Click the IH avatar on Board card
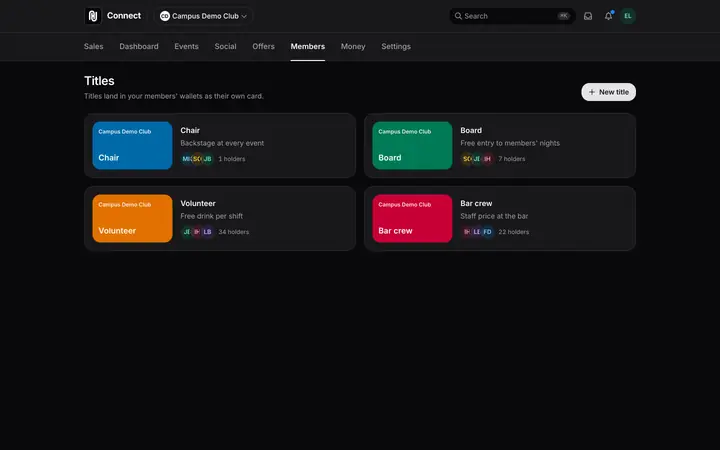Viewport: 720px width, 450px height. 487,159
